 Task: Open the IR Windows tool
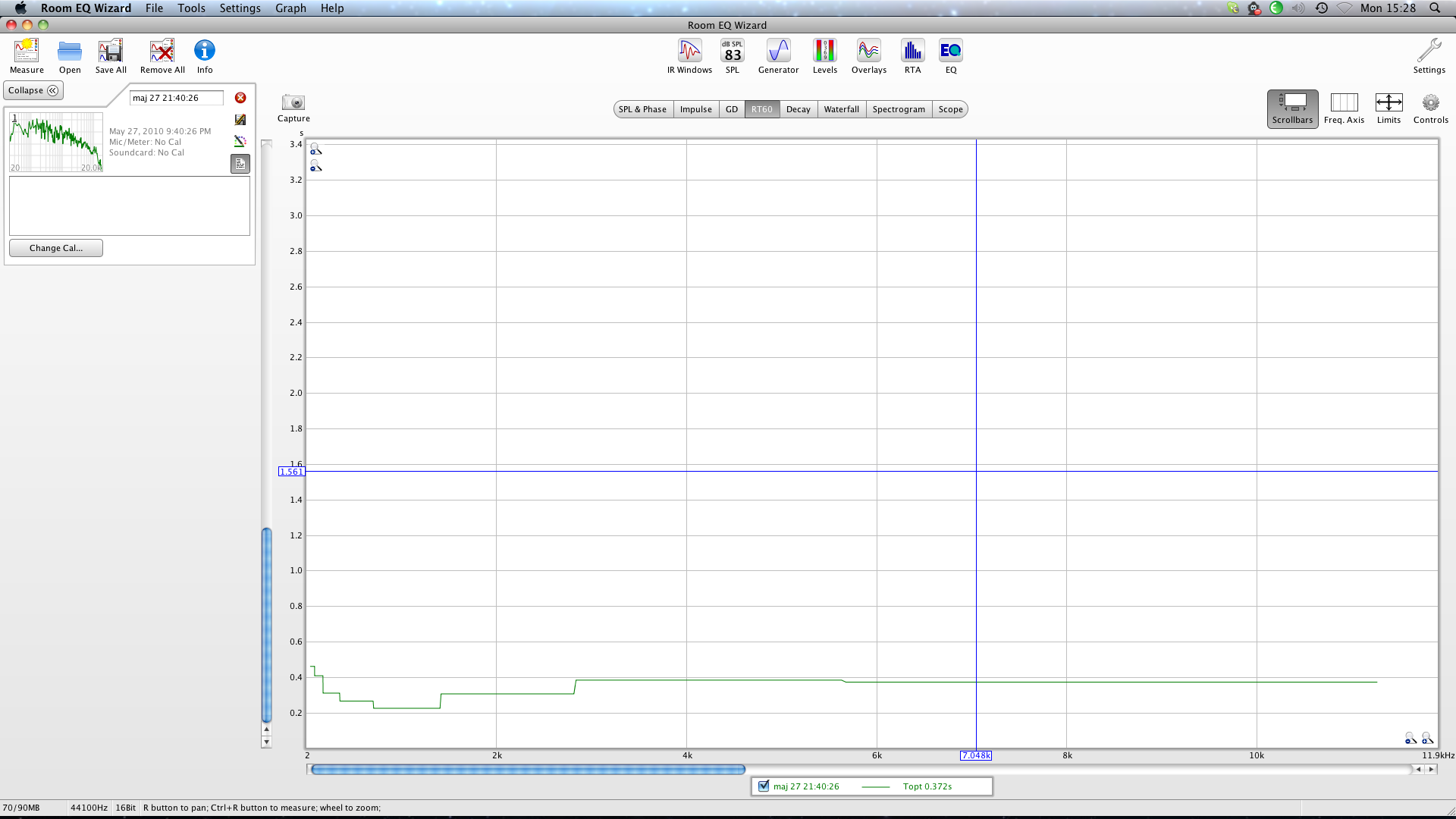pos(689,52)
